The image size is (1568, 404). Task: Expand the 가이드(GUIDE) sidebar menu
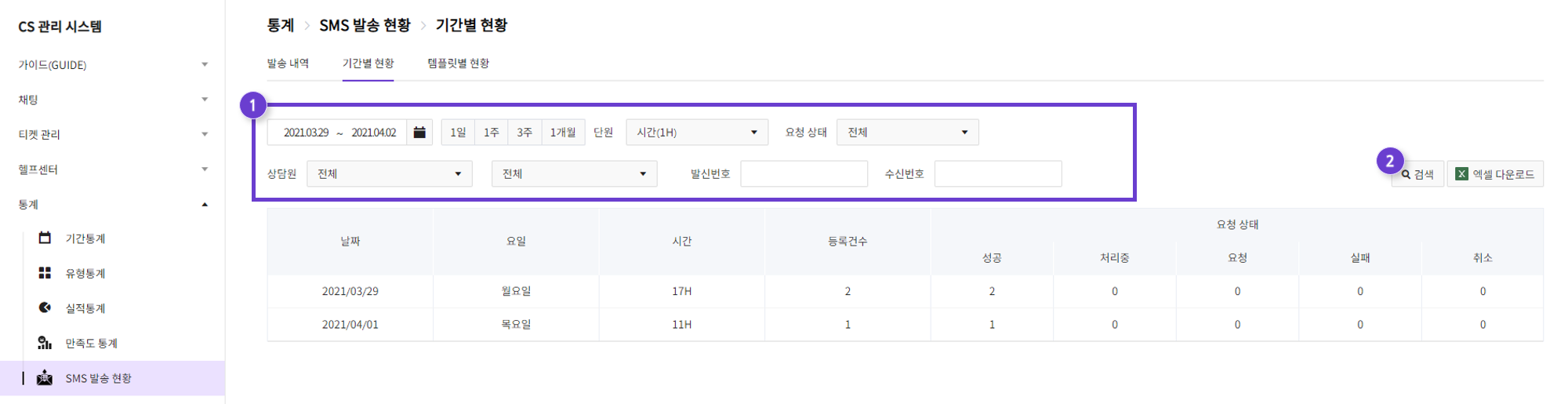pos(113,64)
